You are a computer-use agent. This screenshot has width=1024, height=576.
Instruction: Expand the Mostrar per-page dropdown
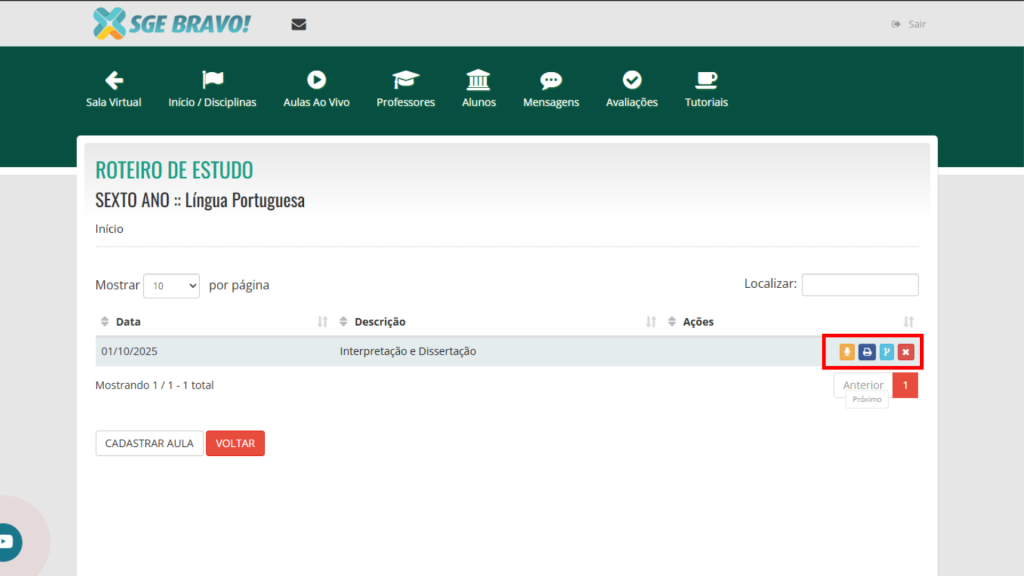click(x=172, y=285)
